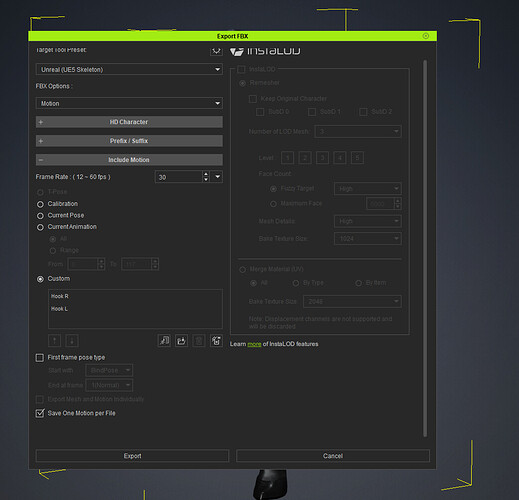The height and width of the screenshot is (500, 519).
Task: Click the move motion down arrow icon
Action: pos(72,341)
